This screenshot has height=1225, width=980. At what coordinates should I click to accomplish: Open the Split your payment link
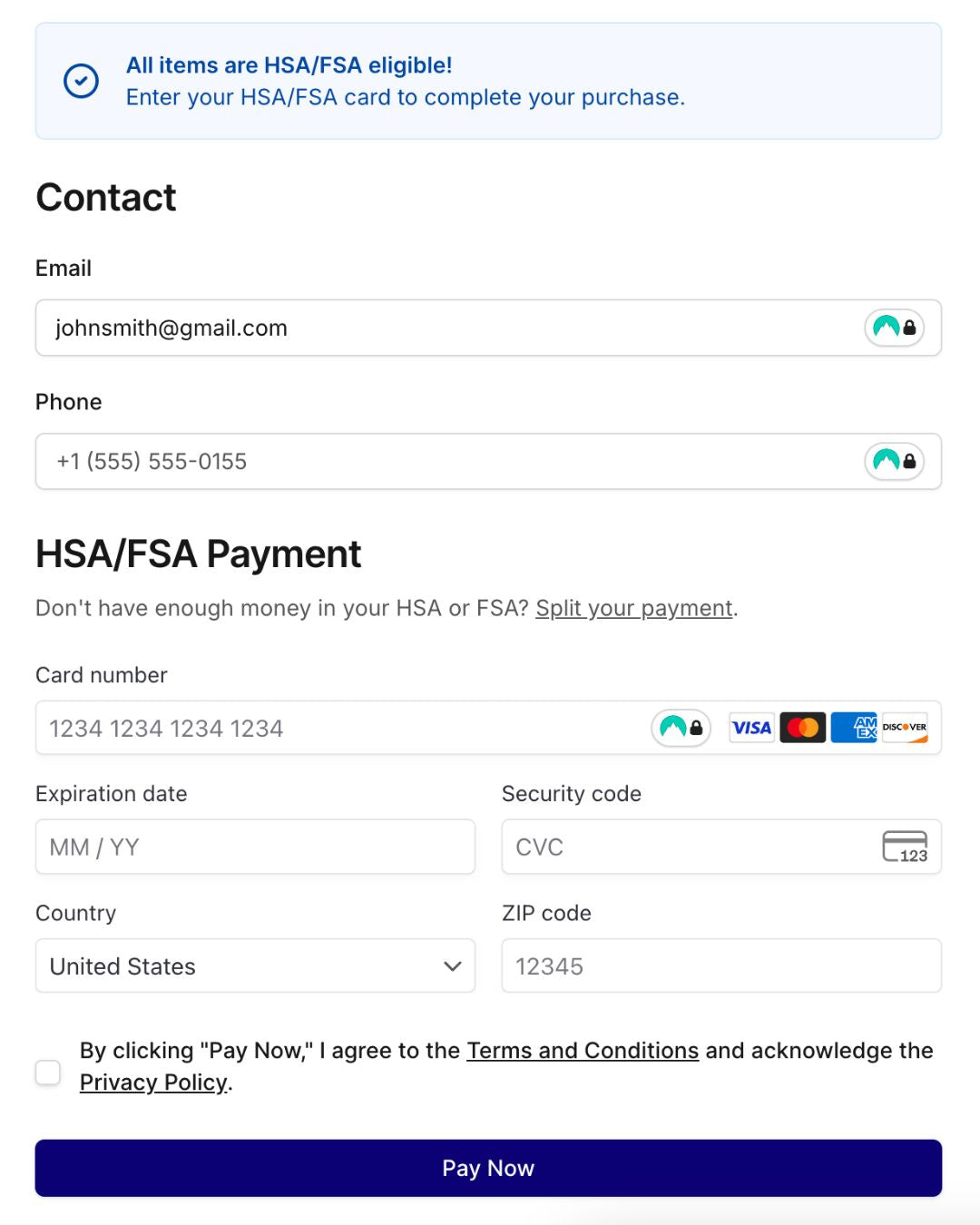[x=633, y=608]
